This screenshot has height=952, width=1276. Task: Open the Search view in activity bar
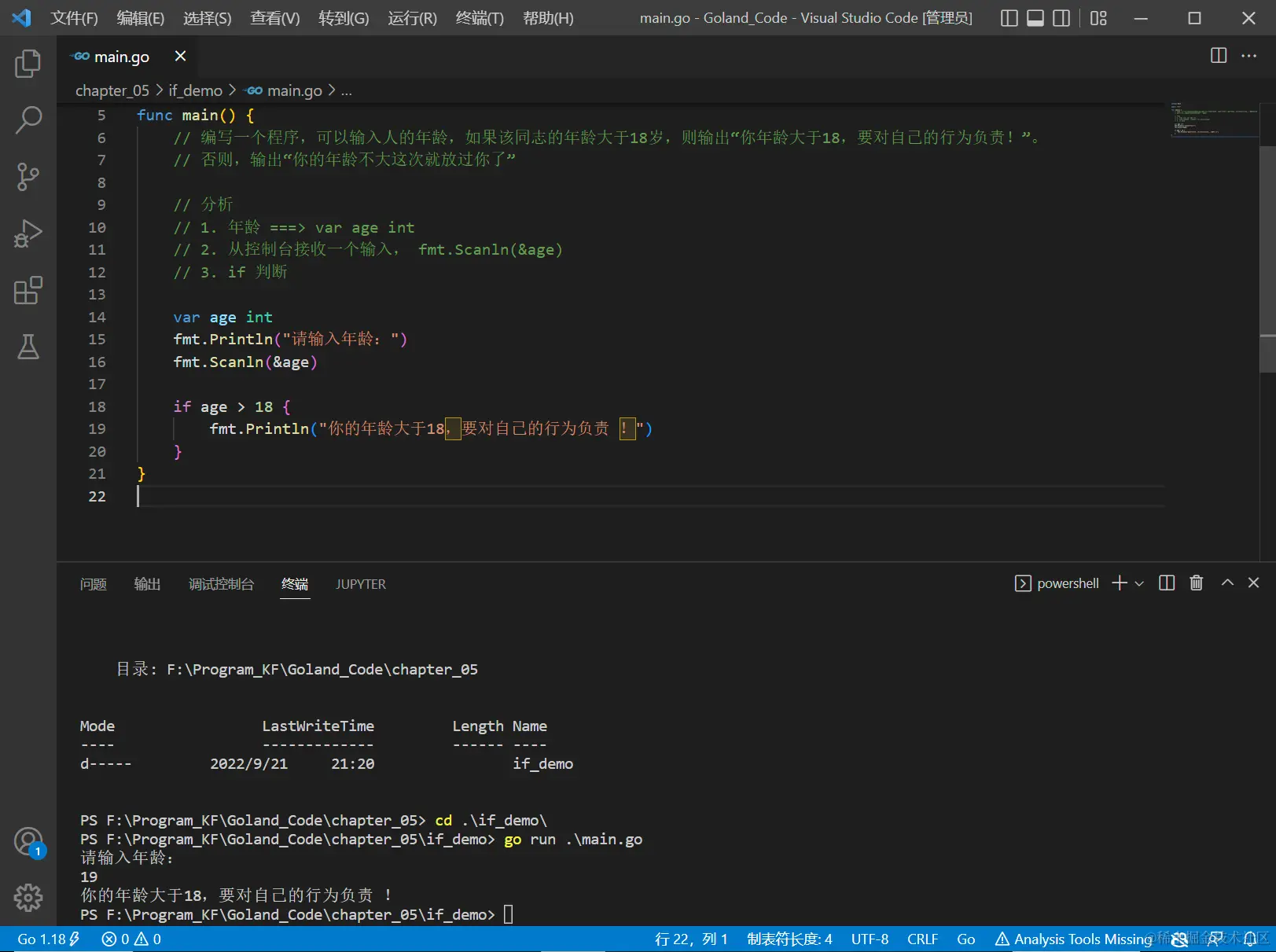(28, 120)
